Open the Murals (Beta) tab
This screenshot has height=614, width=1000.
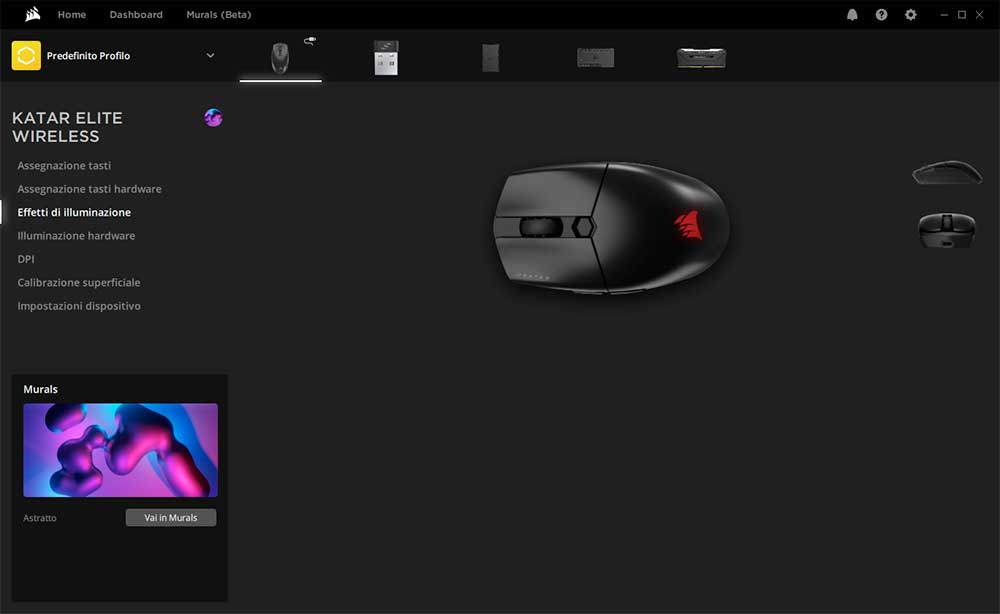[218, 15]
